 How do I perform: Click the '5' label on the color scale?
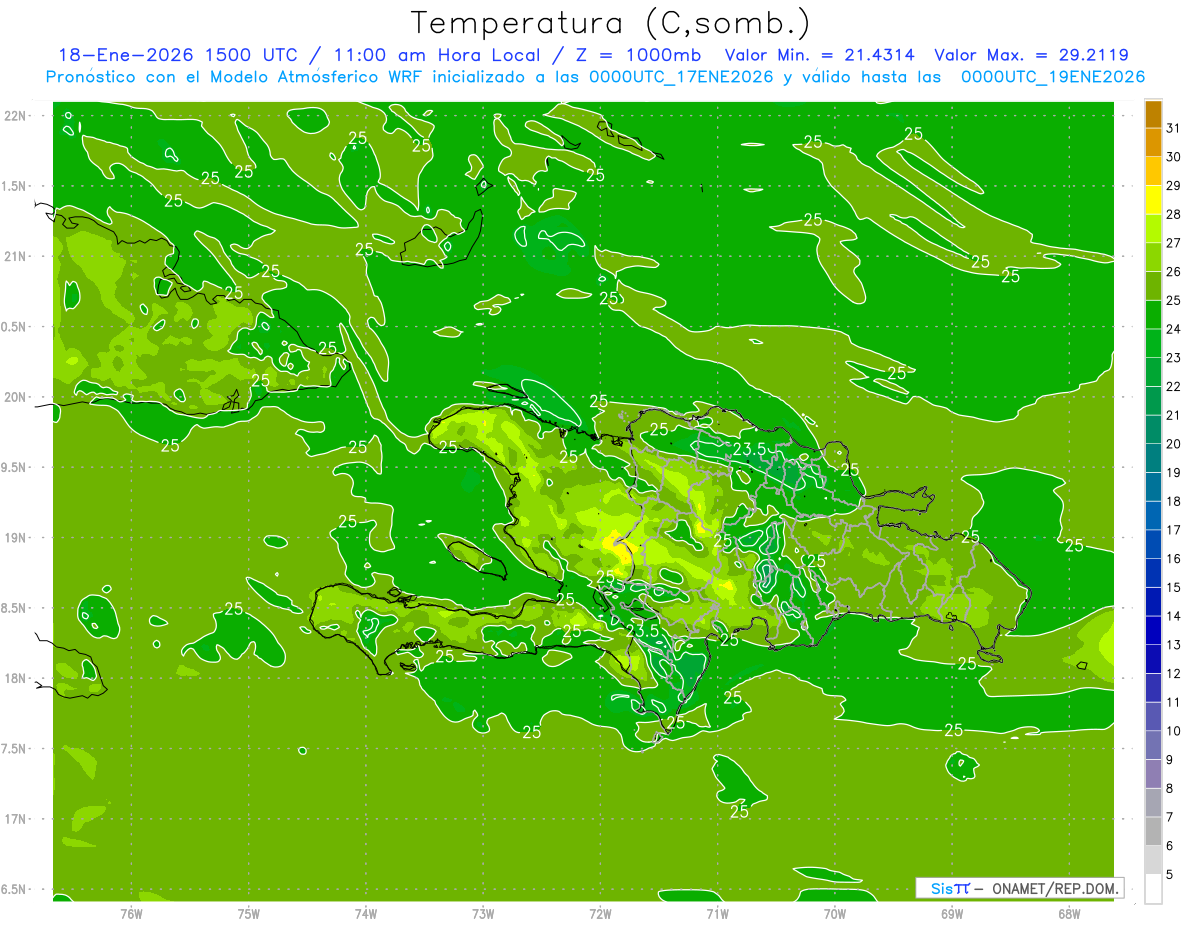click(1169, 874)
